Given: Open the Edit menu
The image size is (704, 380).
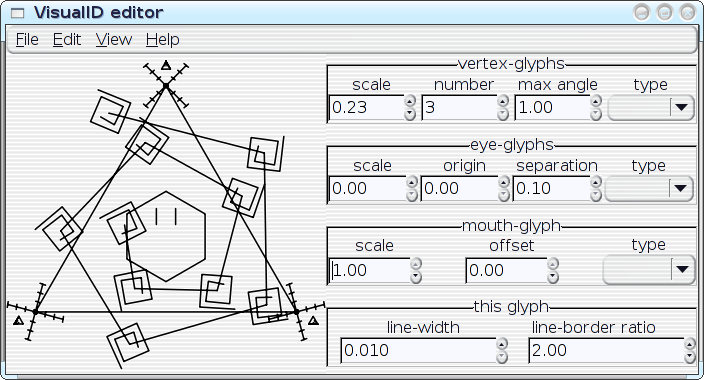Looking at the screenshot, I should tap(67, 40).
